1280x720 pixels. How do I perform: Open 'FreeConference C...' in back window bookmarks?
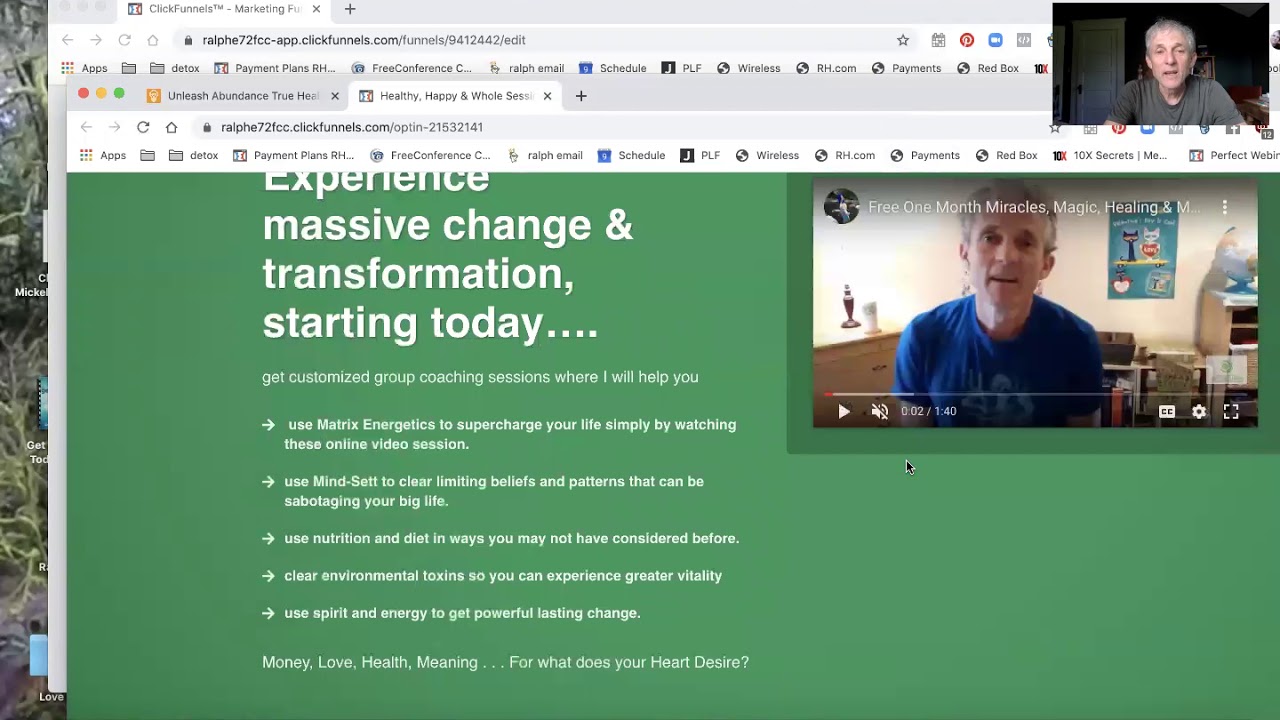click(411, 68)
